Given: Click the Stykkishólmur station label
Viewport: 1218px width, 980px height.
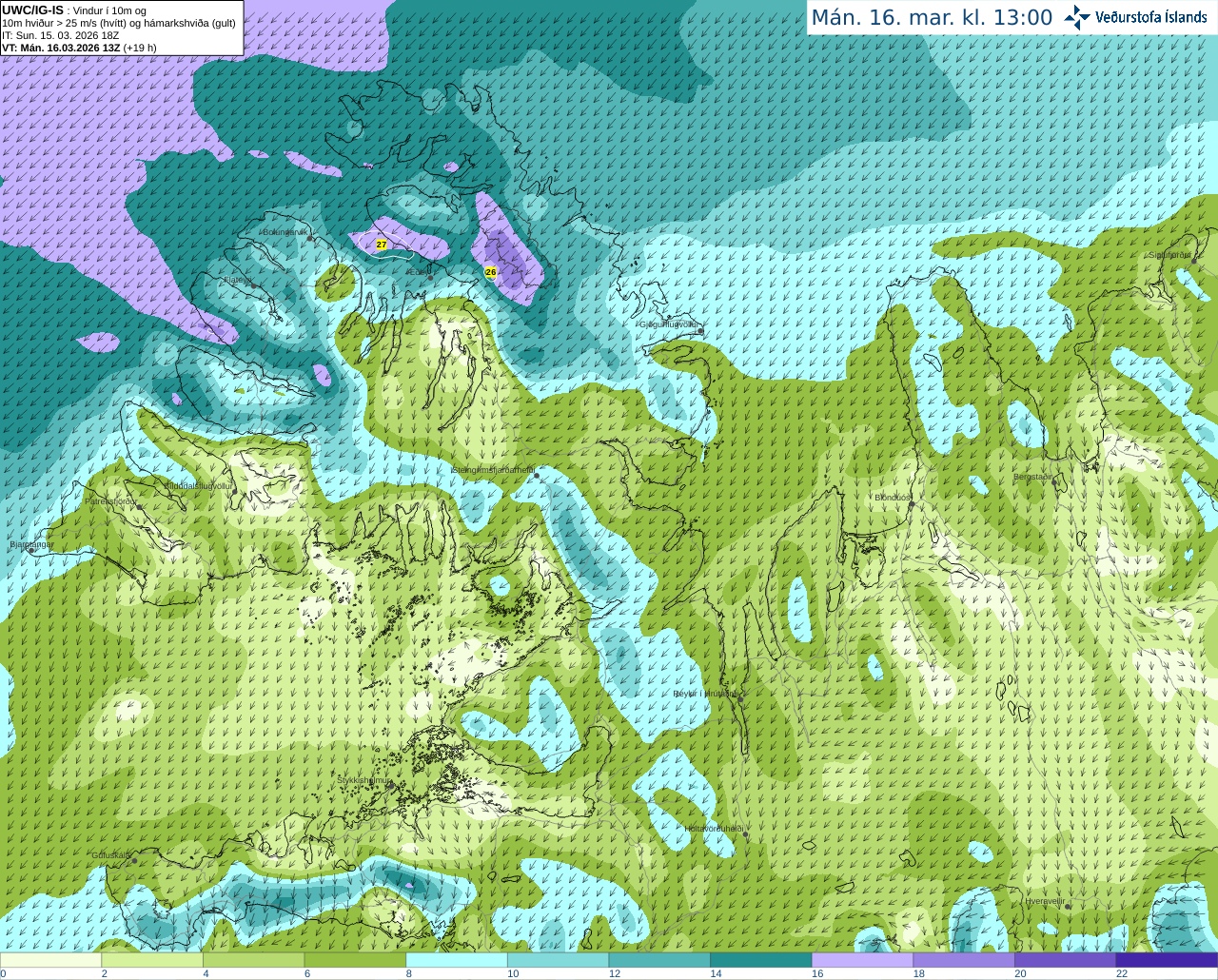Looking at the screenshot, I should coord(363,780).
